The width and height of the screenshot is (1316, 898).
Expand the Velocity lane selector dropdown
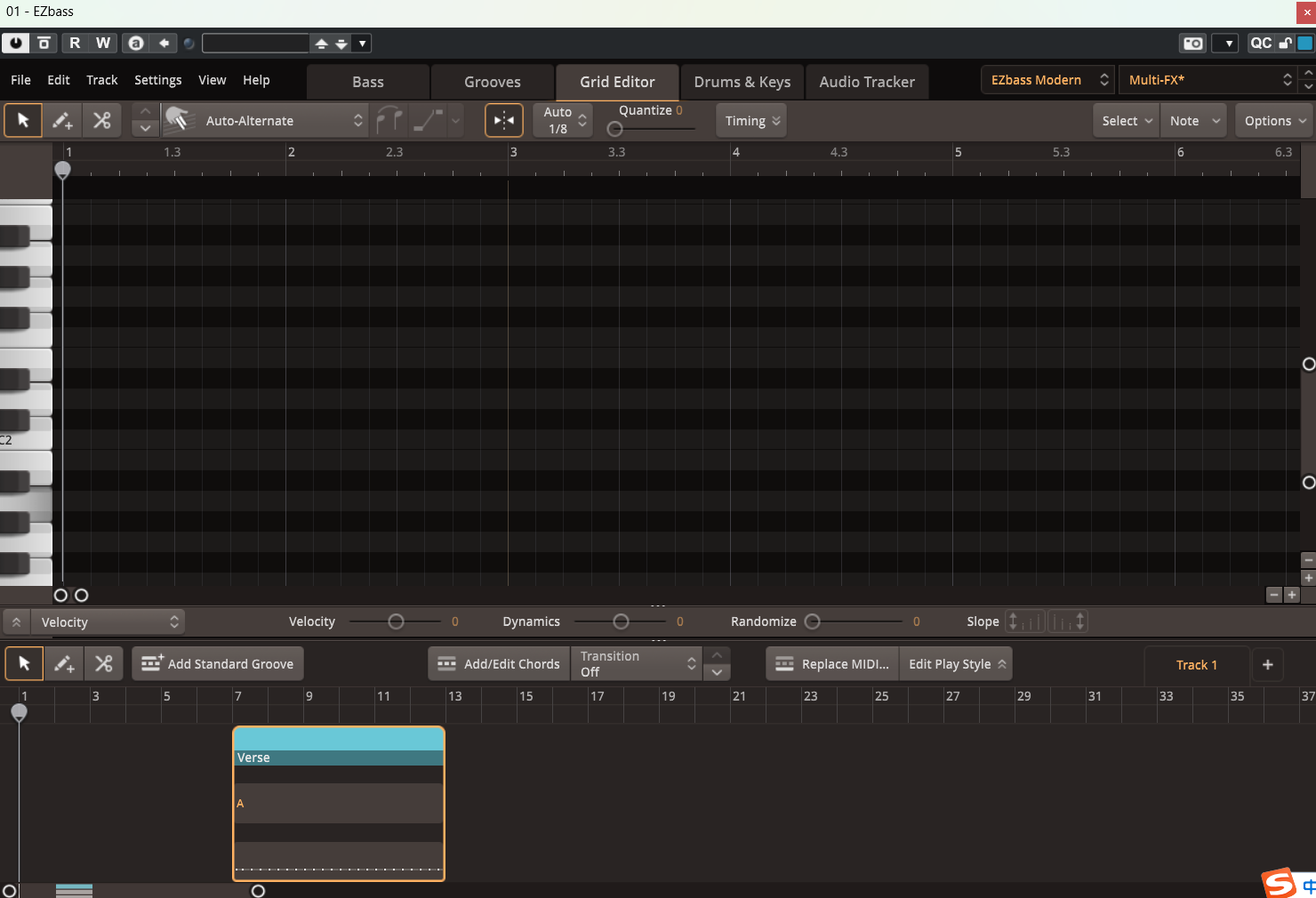click(x=107, y=621)
